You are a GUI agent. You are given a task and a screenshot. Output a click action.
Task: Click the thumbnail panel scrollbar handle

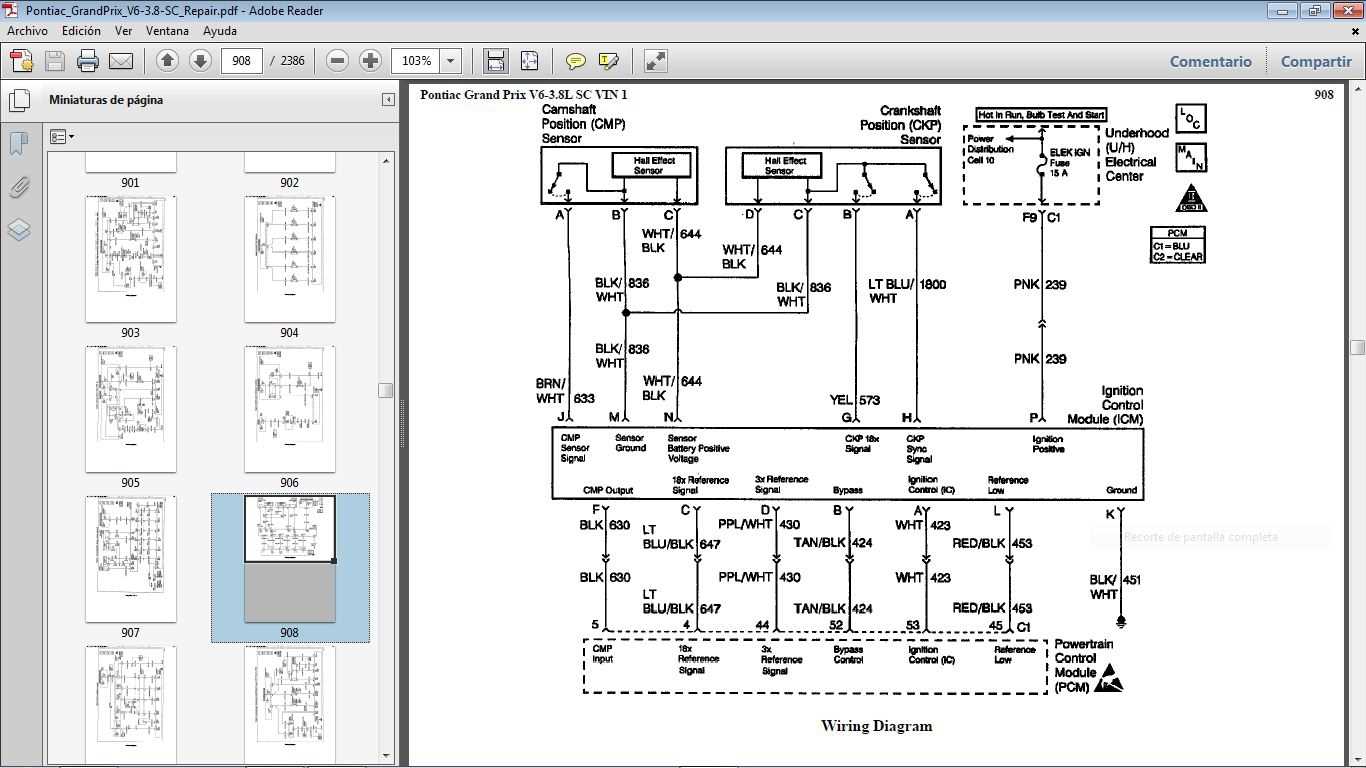pos(386,390)
